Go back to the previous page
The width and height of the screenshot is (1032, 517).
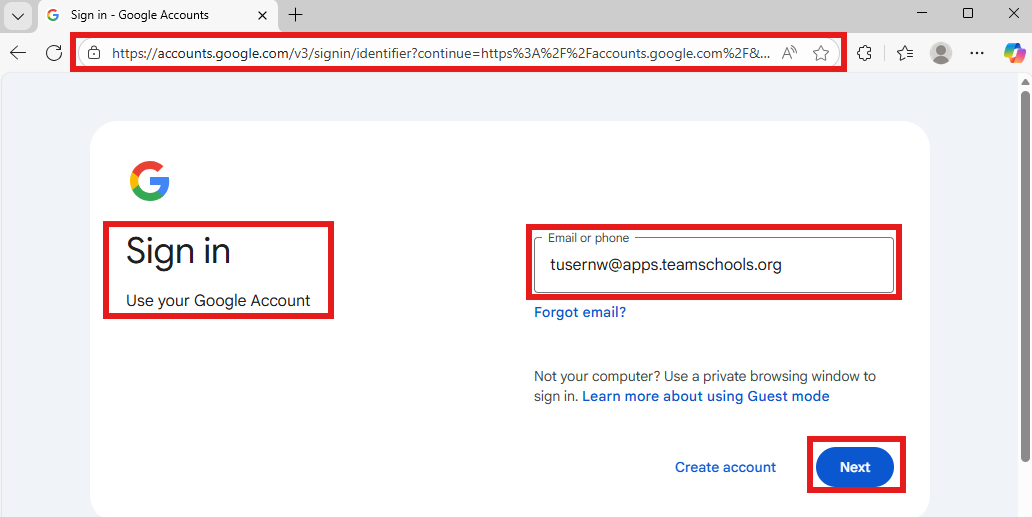pyautogui.click(x=18, y=53)
